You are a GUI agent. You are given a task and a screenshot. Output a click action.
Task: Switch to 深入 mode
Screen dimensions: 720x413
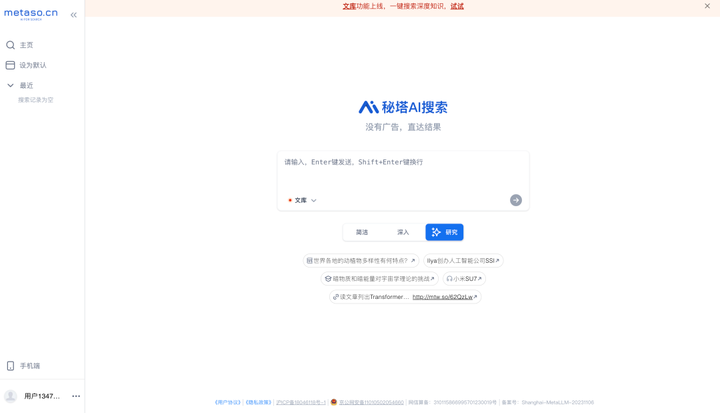coord(403,232)
